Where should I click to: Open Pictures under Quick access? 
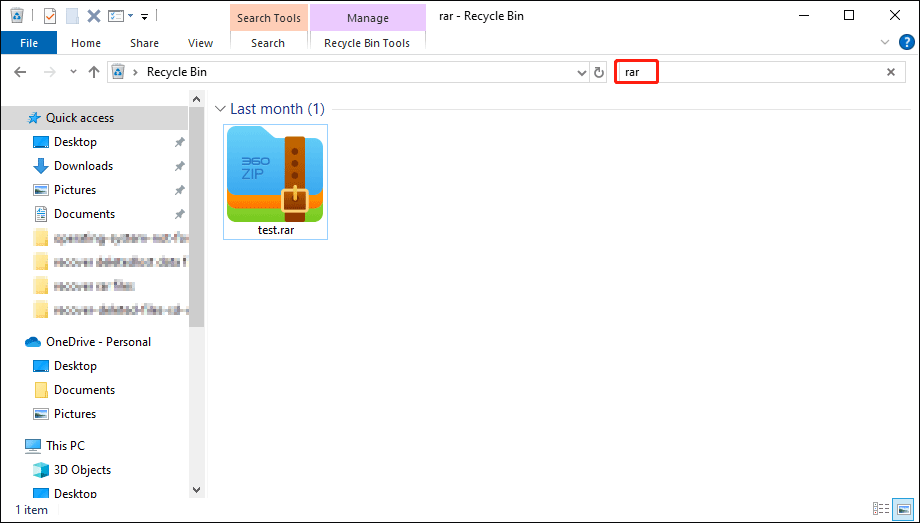tap(75, 190)
